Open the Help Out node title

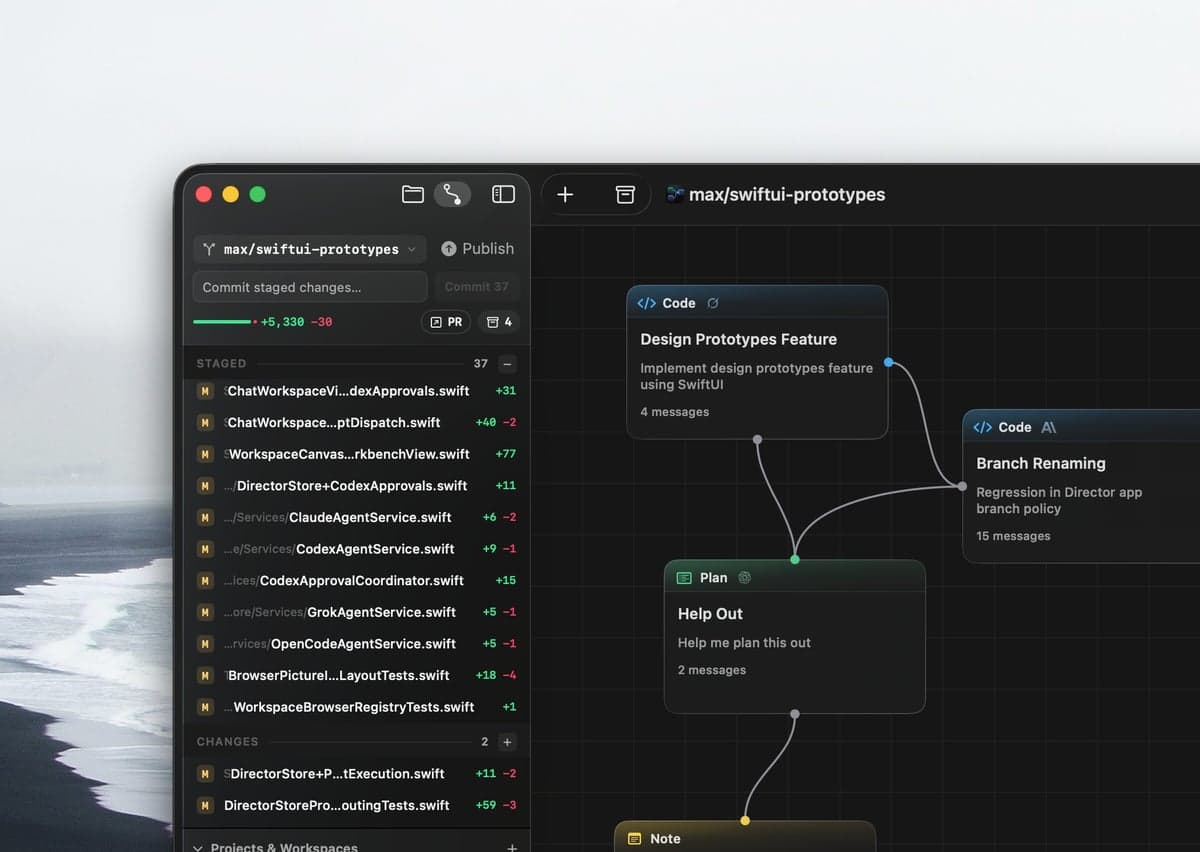point(710,614)
